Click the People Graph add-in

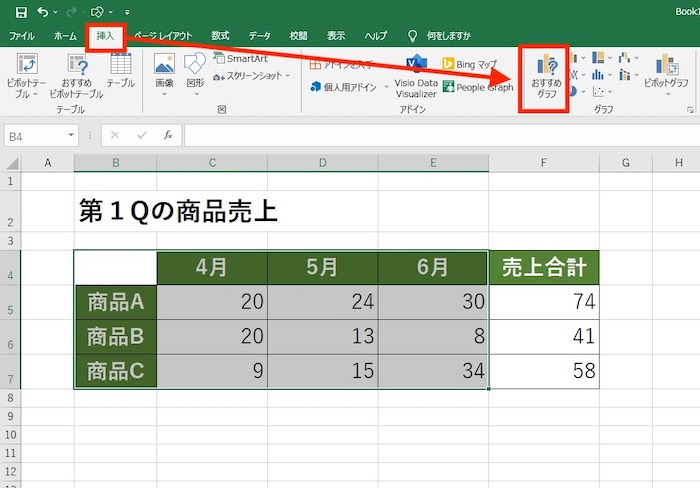tap(478, 87)
